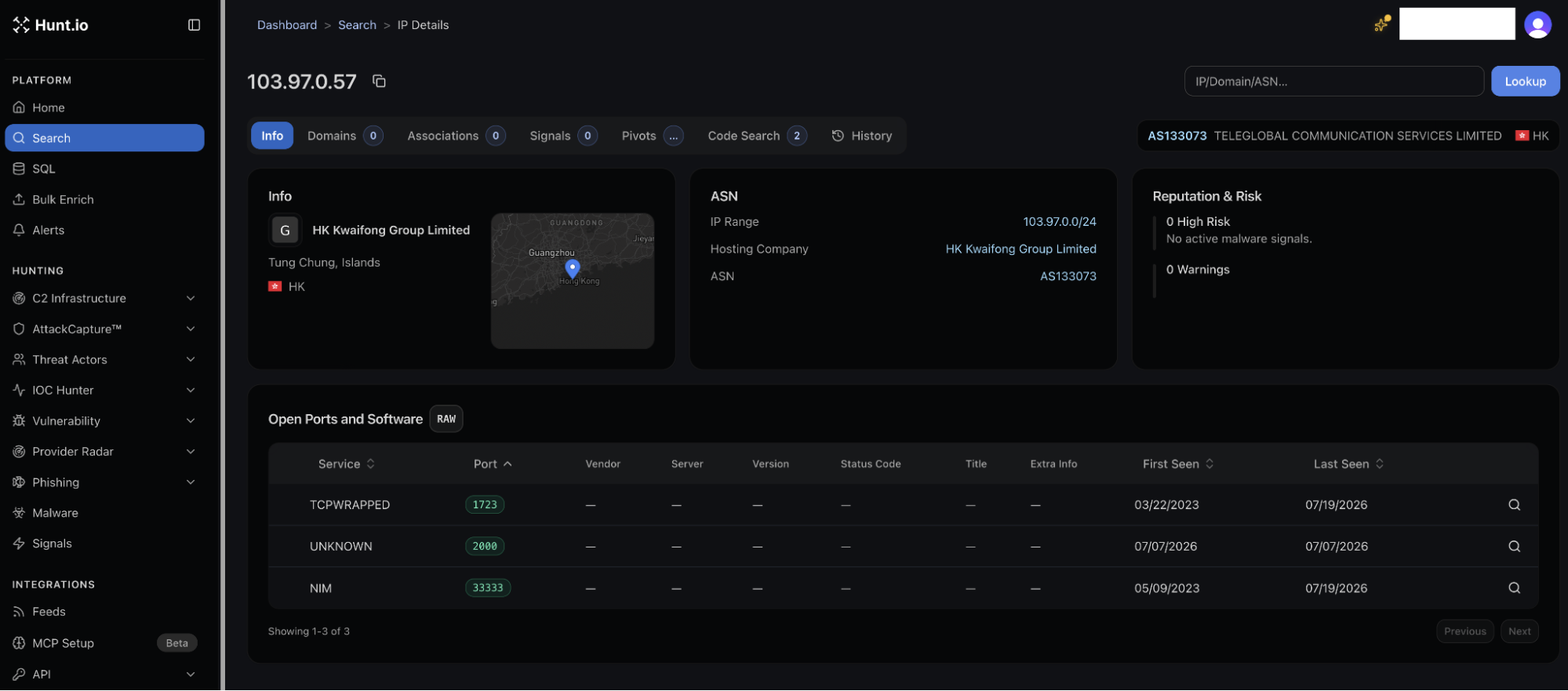
Task: Sort the table by Service column
Action: coord(347,464)
